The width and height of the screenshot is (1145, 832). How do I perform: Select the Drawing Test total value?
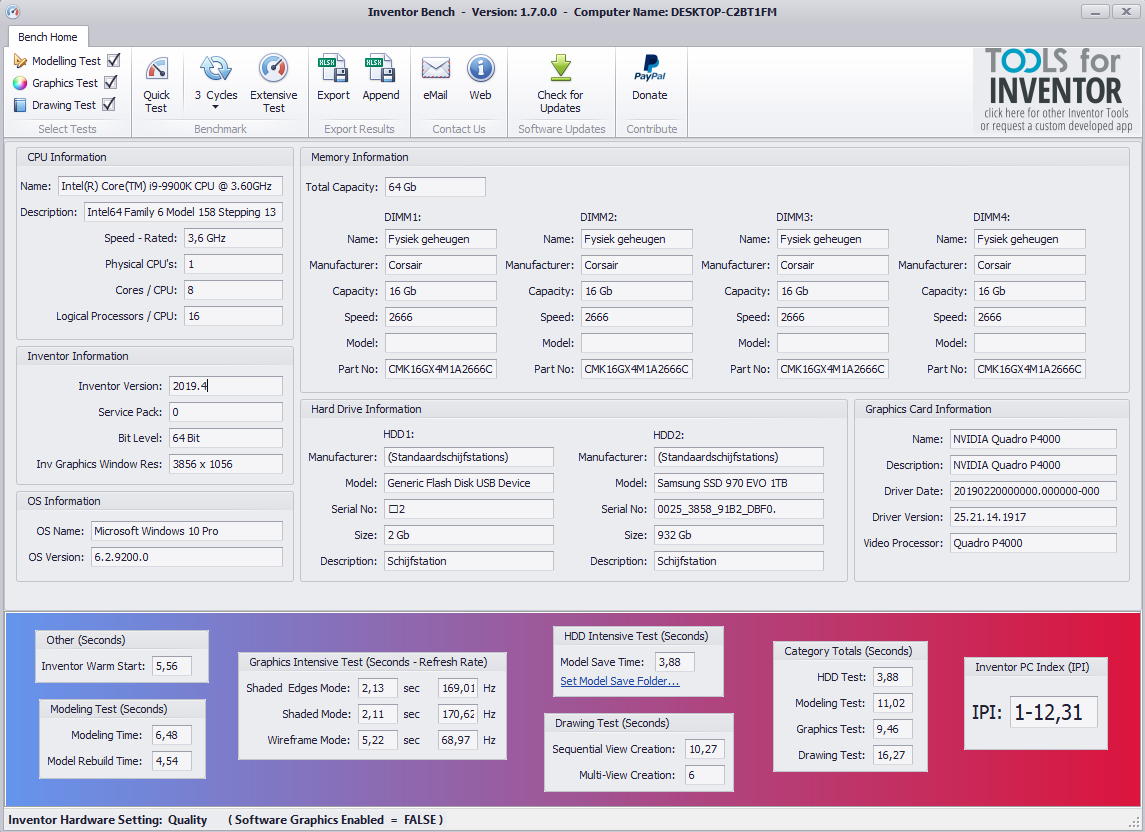pos(892,755)
